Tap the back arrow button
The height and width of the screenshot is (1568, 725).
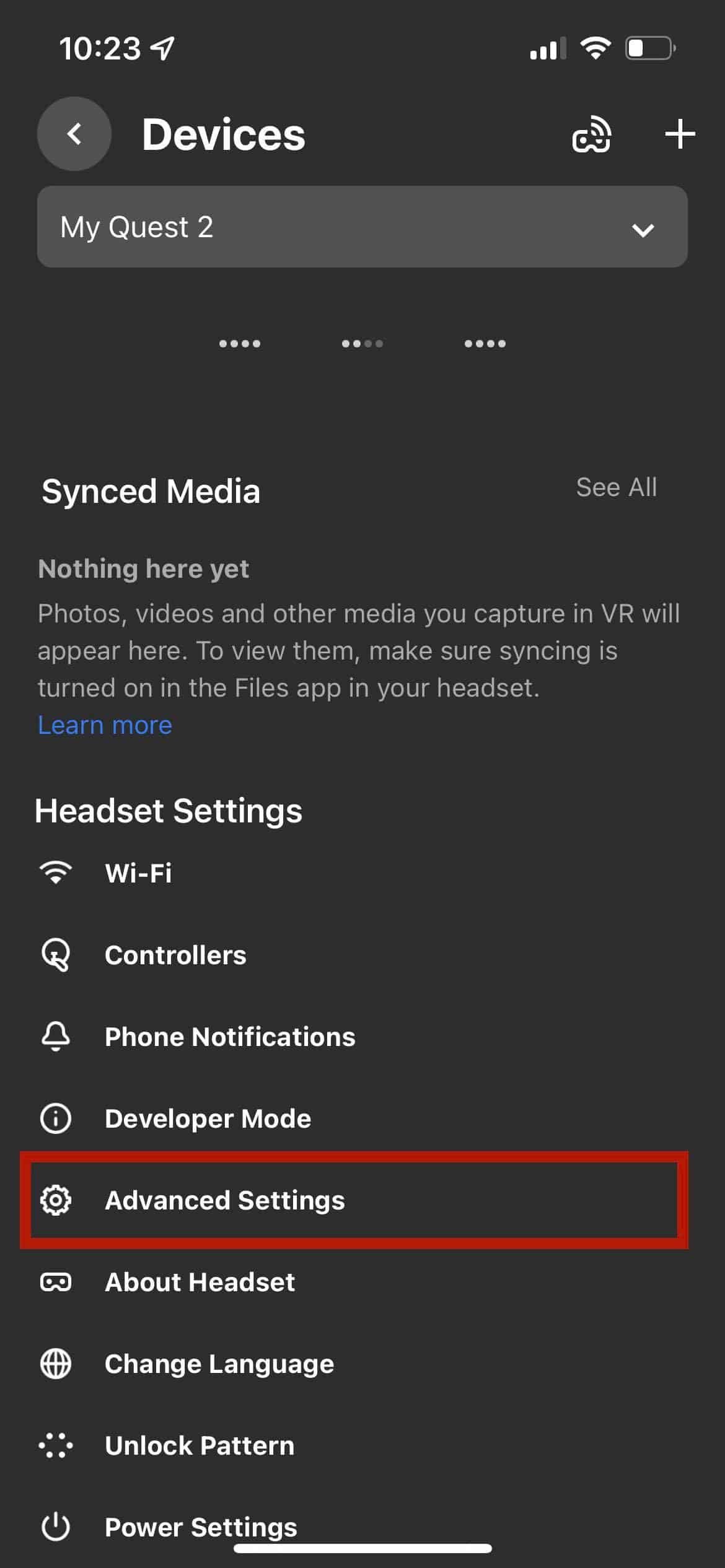(74, 134)
